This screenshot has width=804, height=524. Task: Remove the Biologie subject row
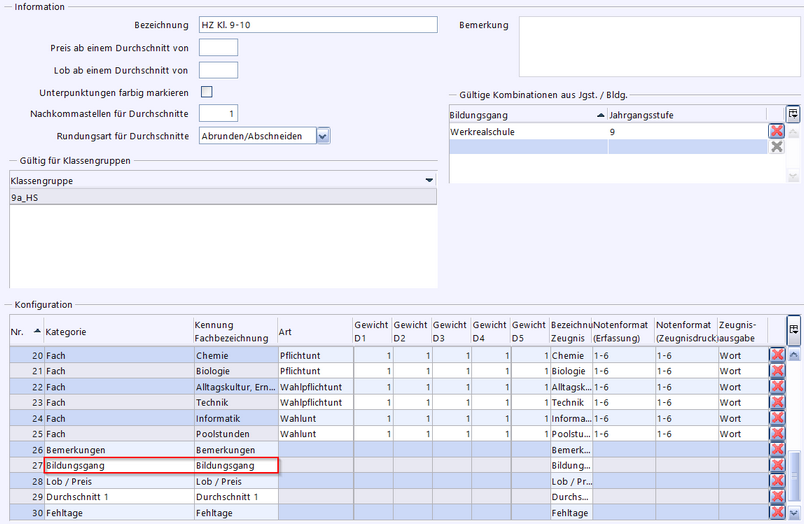coord(776,371)
